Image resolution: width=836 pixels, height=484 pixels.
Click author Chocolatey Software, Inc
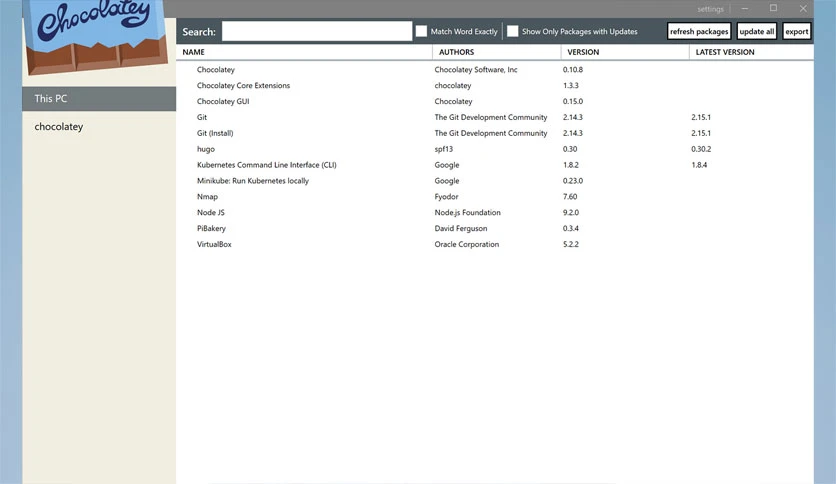[476, 70]
